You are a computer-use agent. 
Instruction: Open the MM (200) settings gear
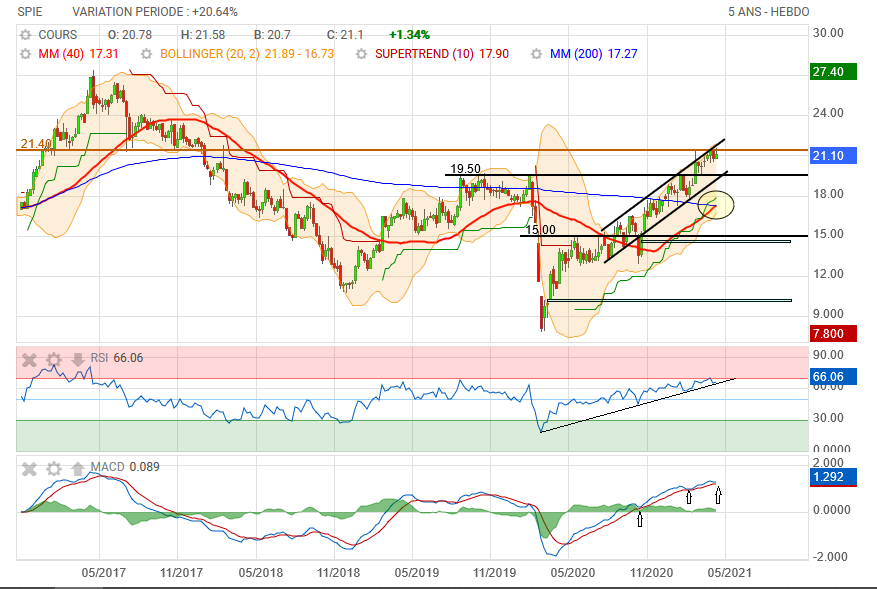point(536,54)
